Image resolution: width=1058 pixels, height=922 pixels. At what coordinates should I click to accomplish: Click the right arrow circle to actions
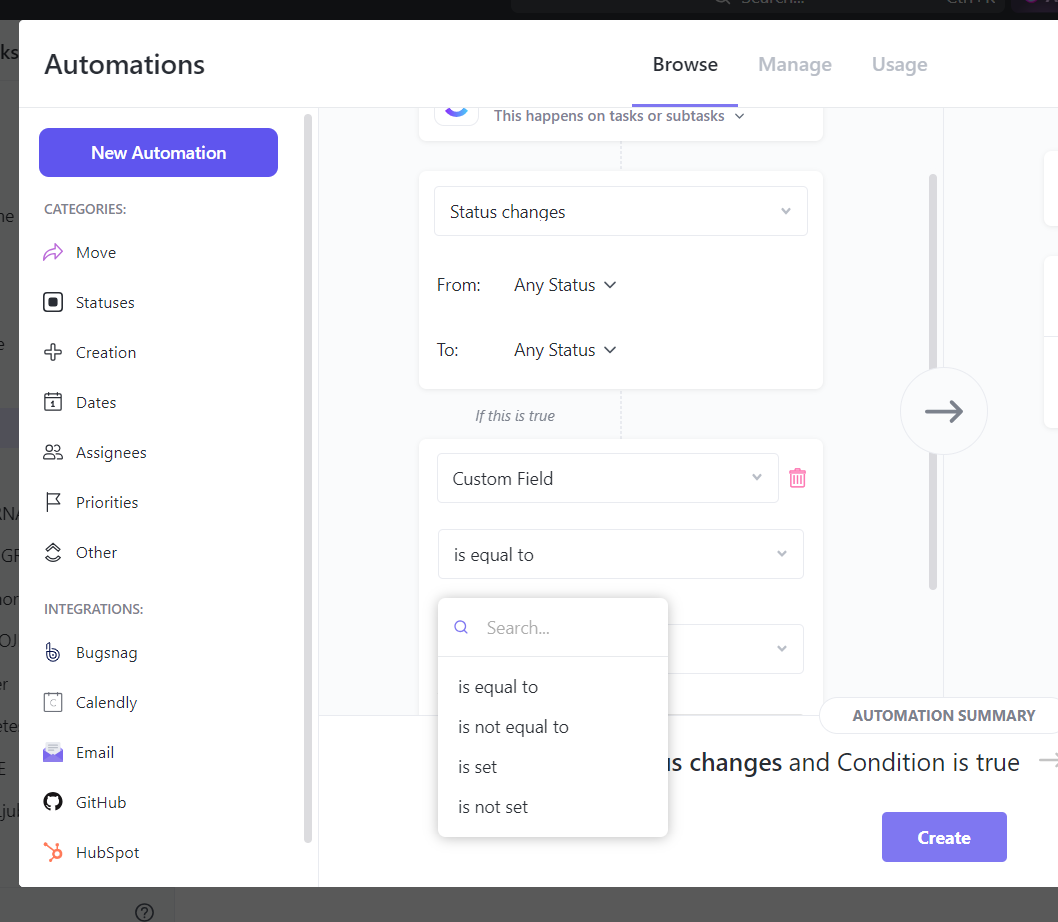944,411
